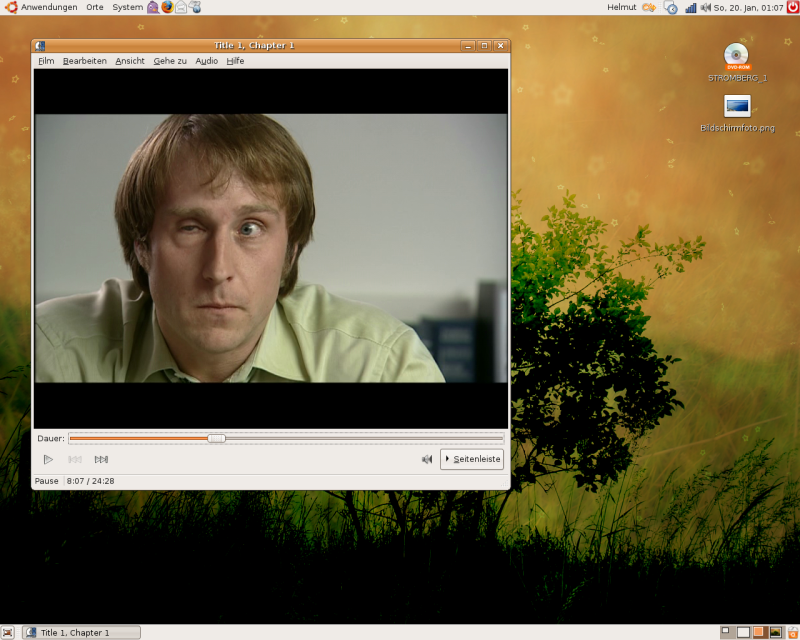This screenshot has height=640, width=800.
Task: Open the Anwendungen menu in top panel
Action: 42,7
